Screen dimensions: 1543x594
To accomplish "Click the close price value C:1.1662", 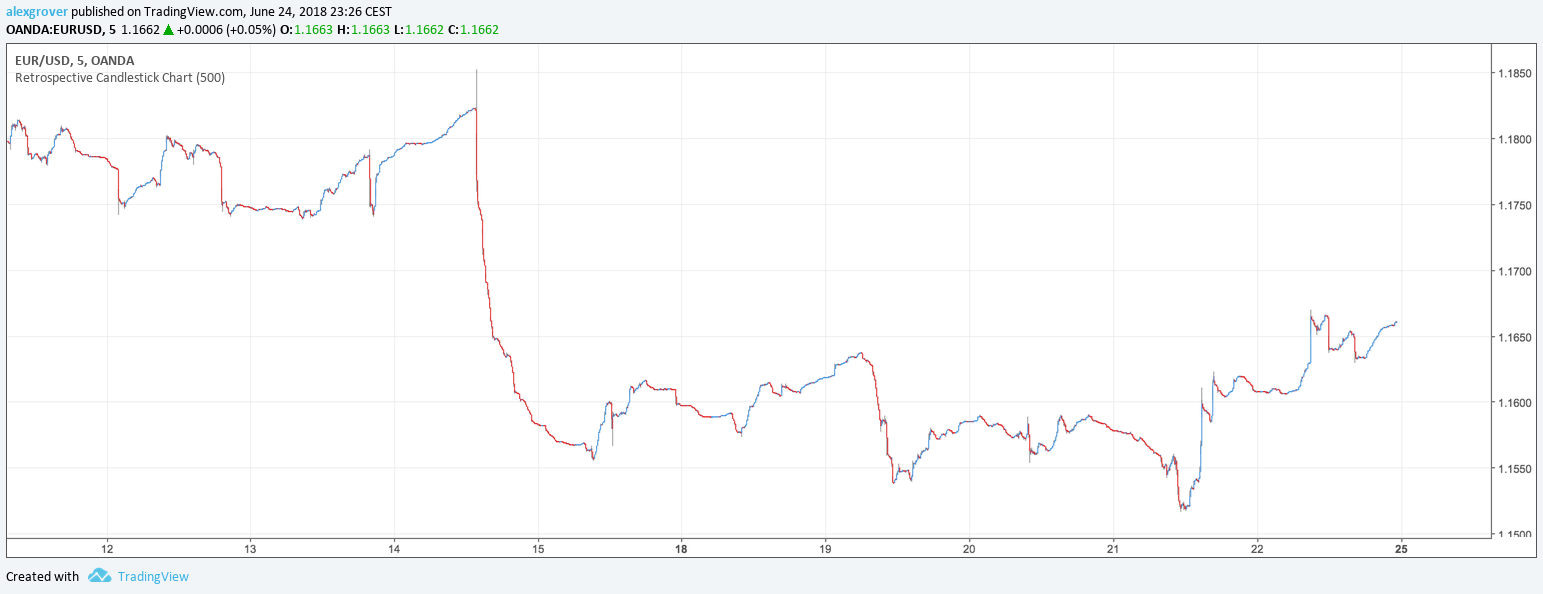I will click(x=473, y=29).
